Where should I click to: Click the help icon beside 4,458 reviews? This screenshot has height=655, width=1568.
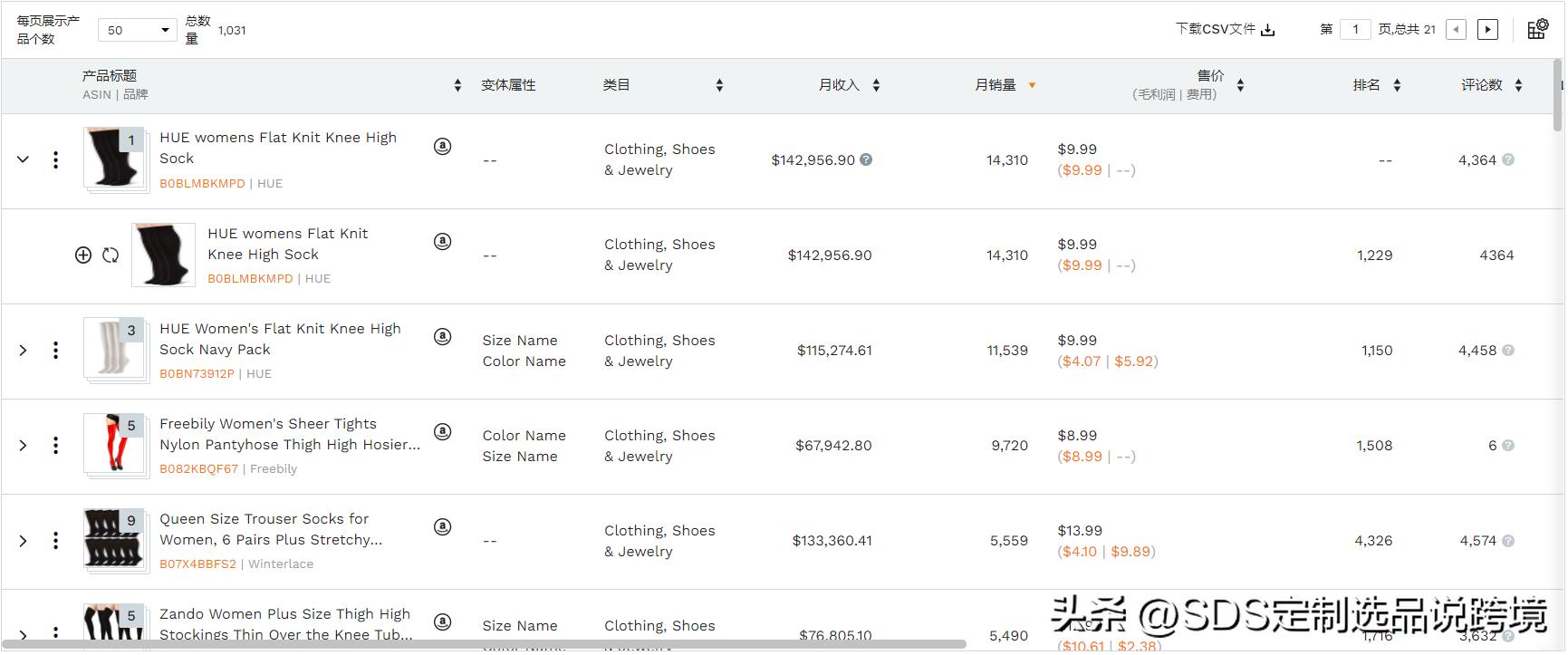1508,350
